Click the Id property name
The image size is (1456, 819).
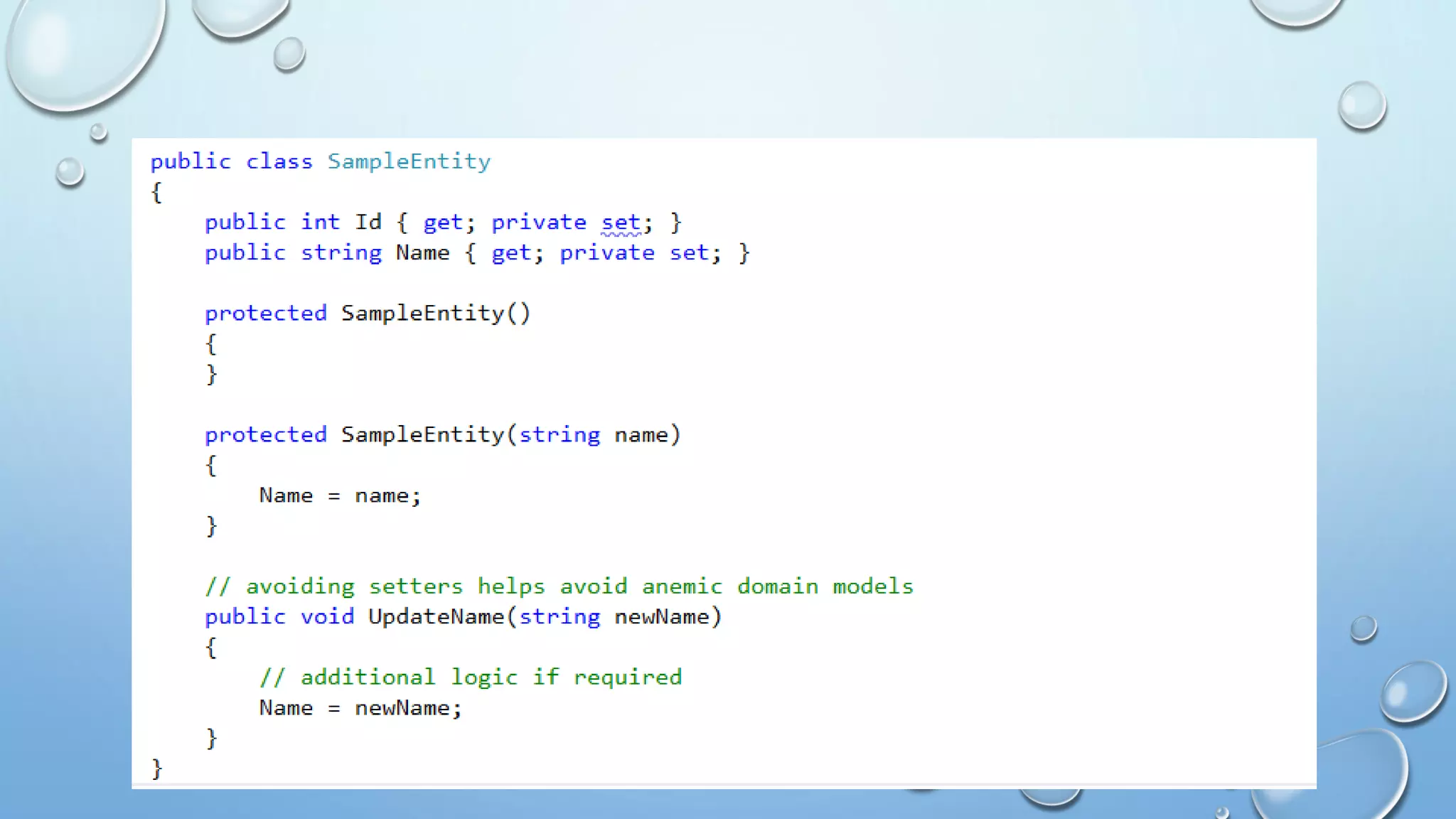(368, 223)
